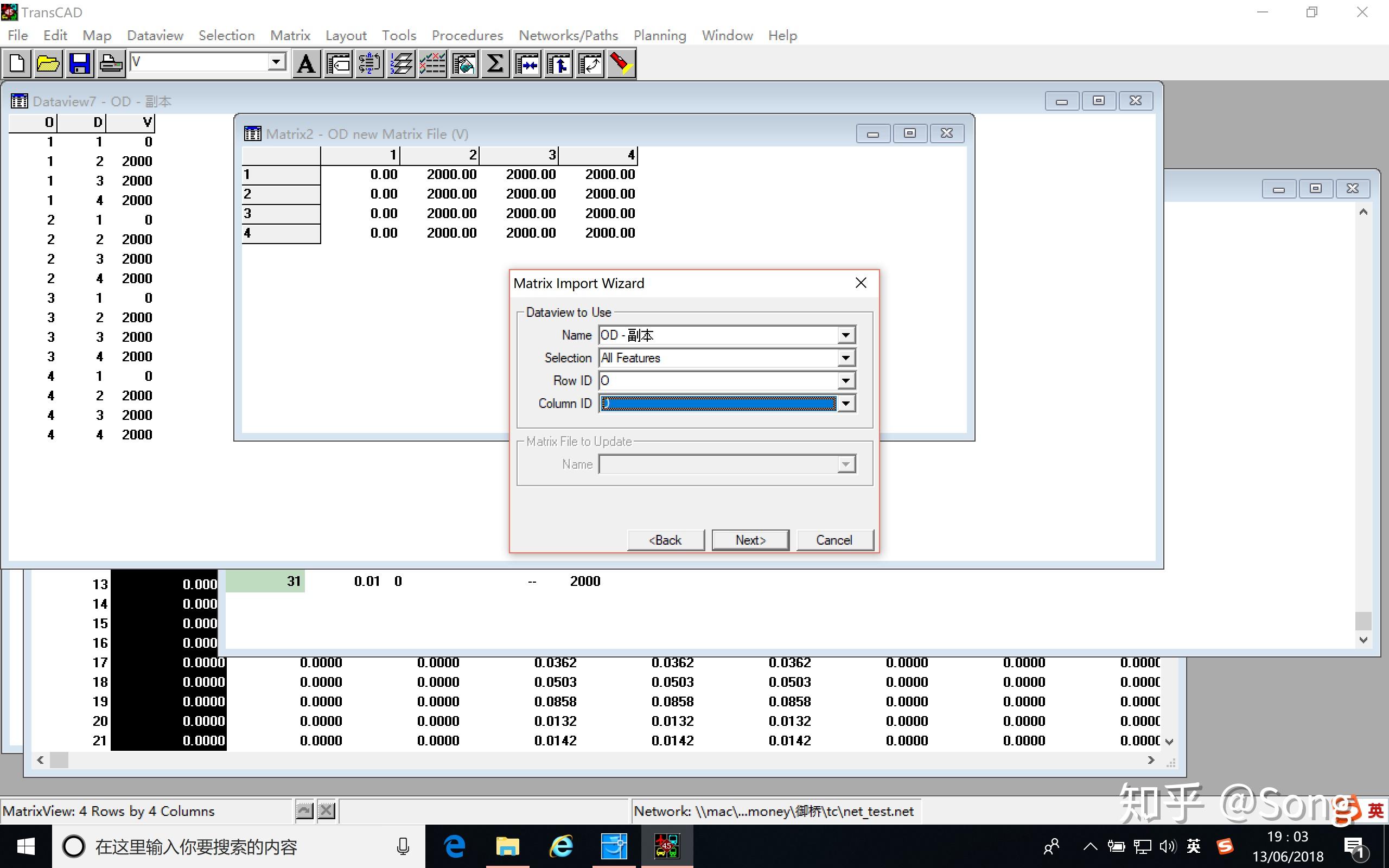Expand the Row ID dropdown
The height and width of the screenshot is (868, 1389).
point(845,381)
